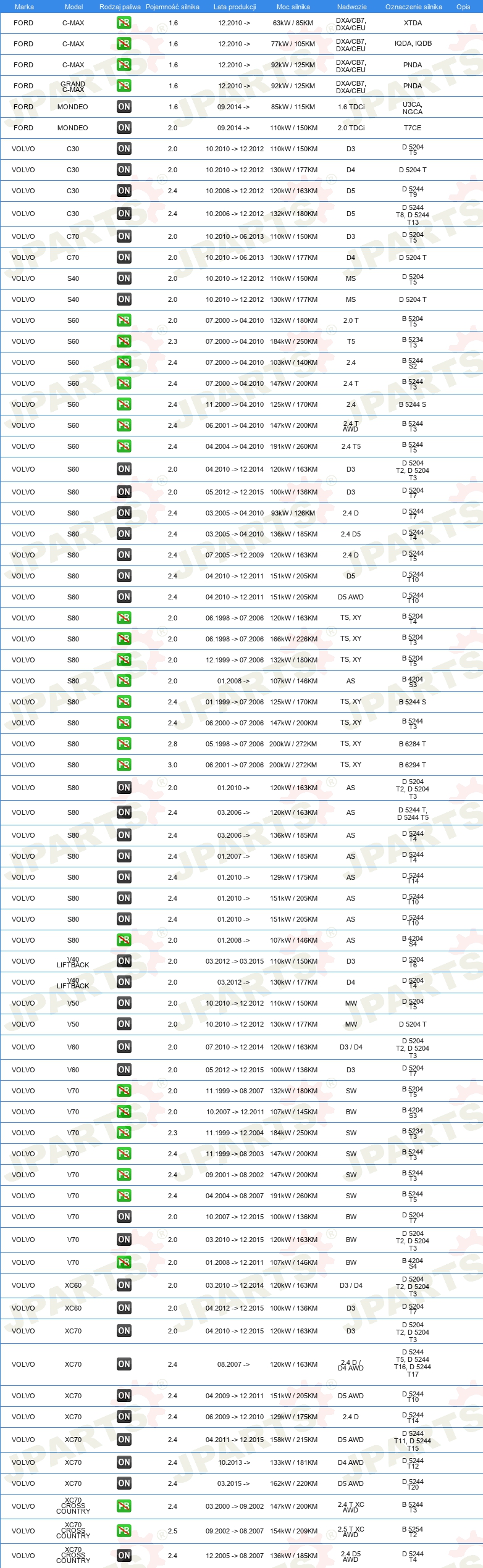The image size is (483, 1568).
Task: Click the 2.4 D / D4 AWD body cell
Action: coord(351,1365)
